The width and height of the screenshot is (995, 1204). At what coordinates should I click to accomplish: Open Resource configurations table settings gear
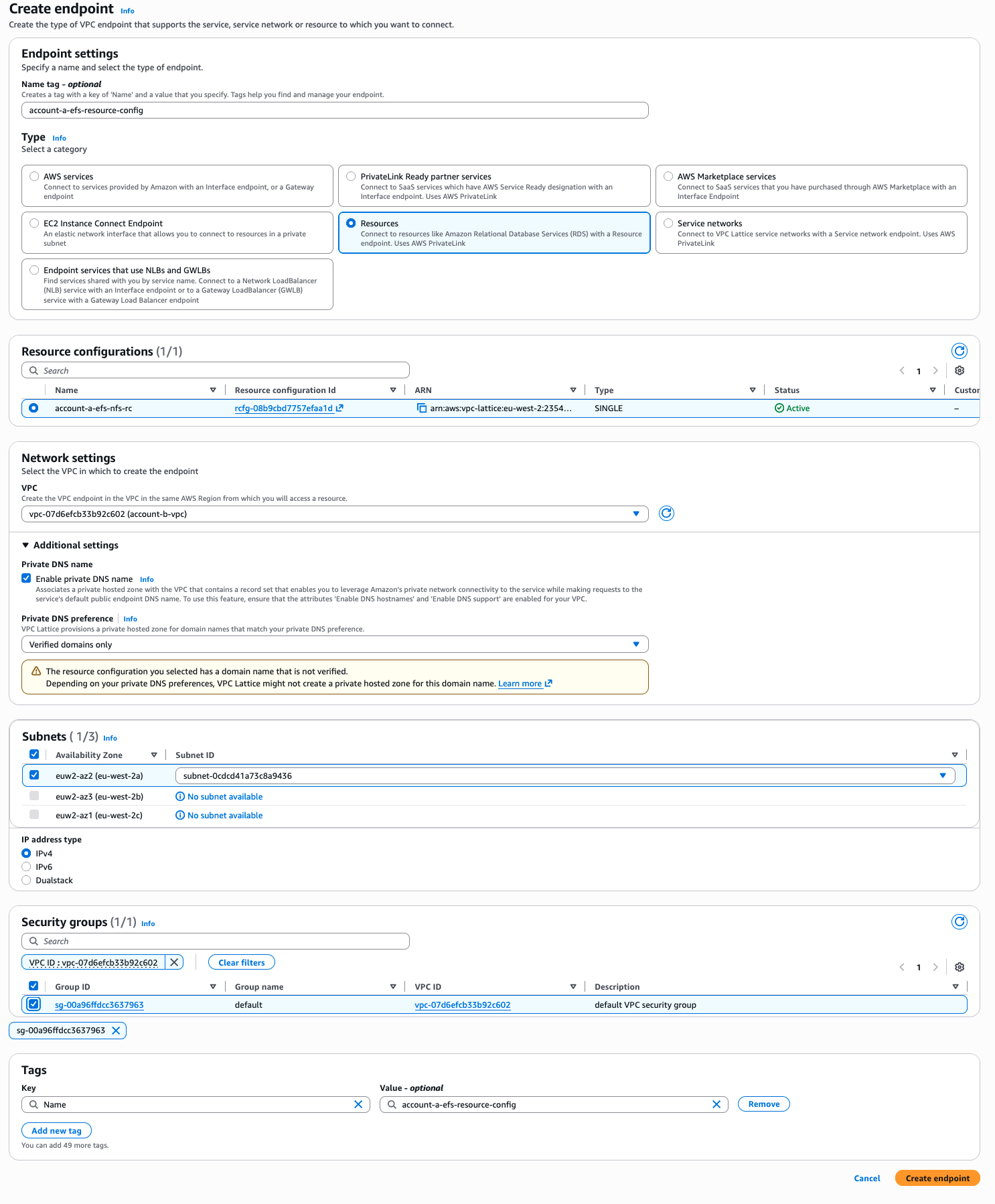(x=959, y=370)
